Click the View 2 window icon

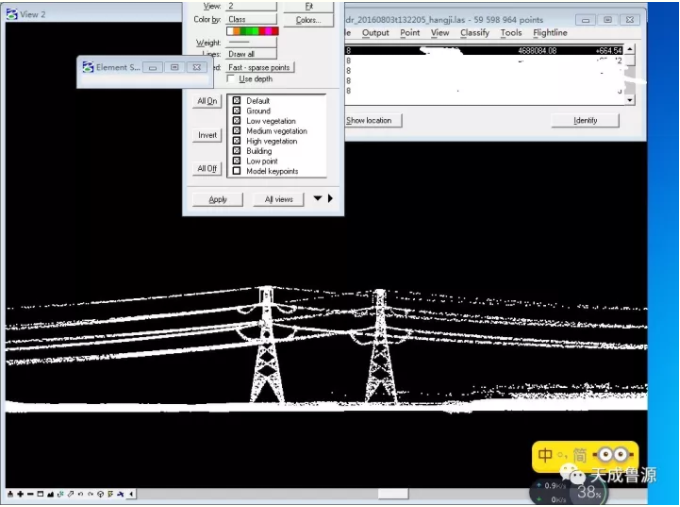coord(11,15)
